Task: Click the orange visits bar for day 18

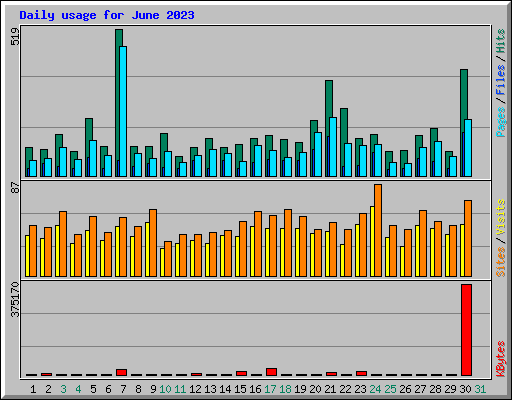Action: tap(288, 243)
